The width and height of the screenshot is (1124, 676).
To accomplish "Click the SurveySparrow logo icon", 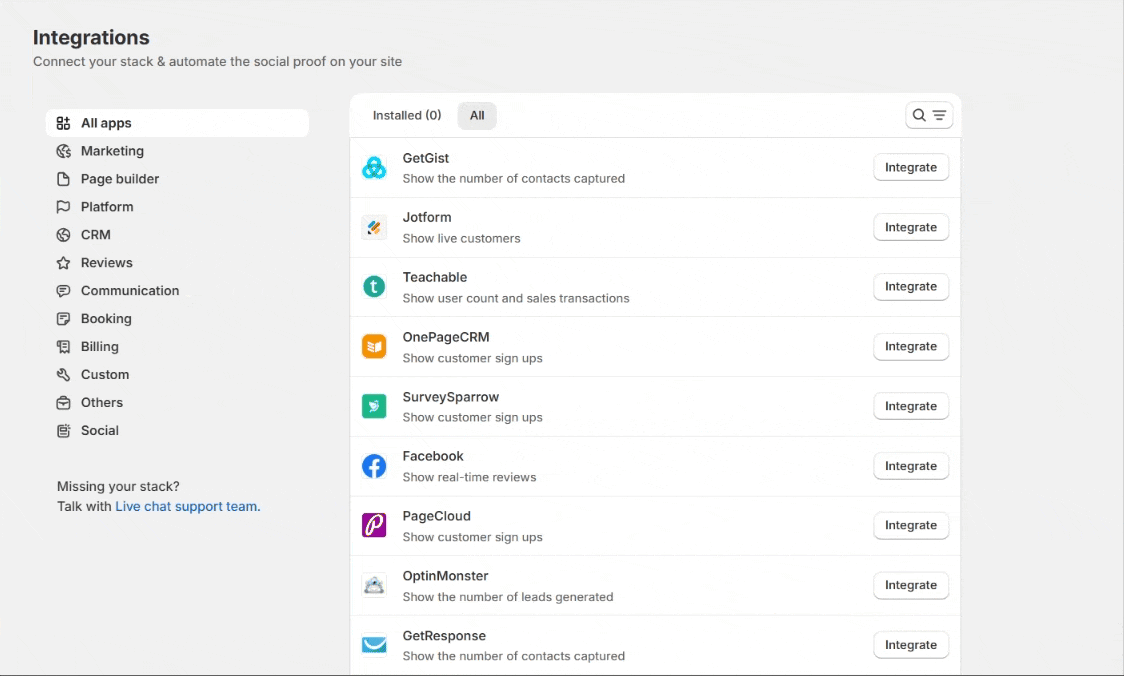I will pyautogui.click(x=373, y=406).
